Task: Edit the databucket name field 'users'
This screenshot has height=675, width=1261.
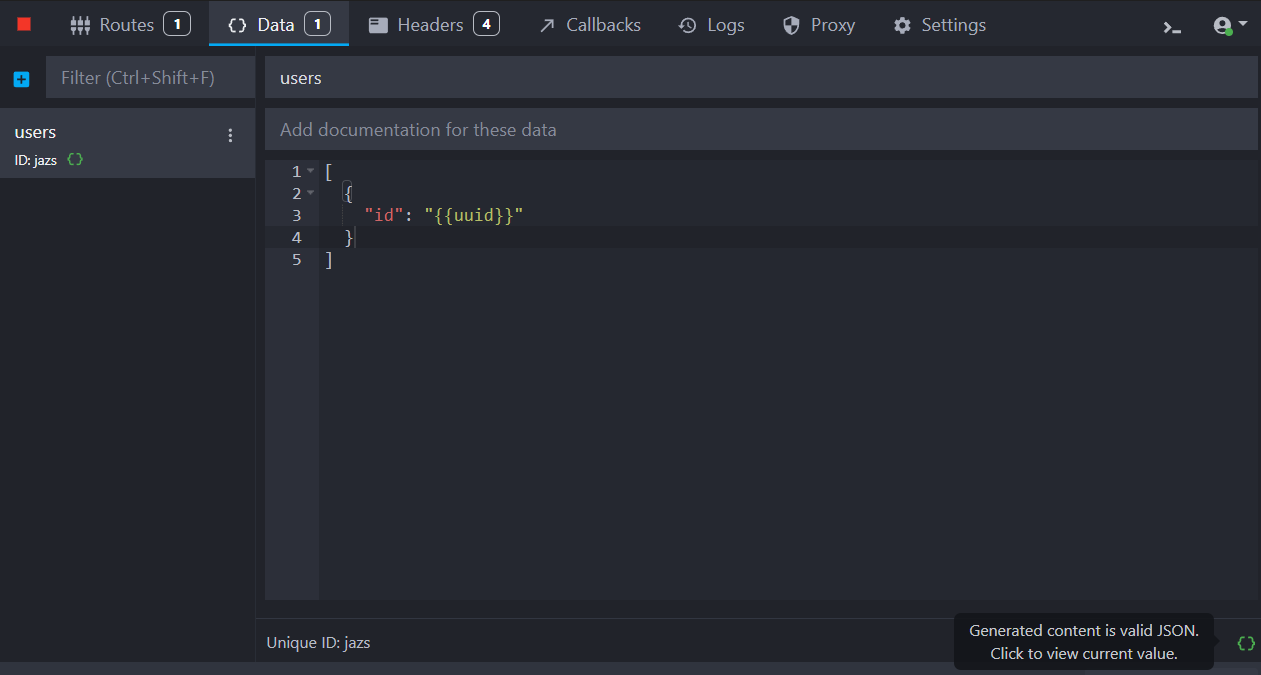Action: pos(760,78)
